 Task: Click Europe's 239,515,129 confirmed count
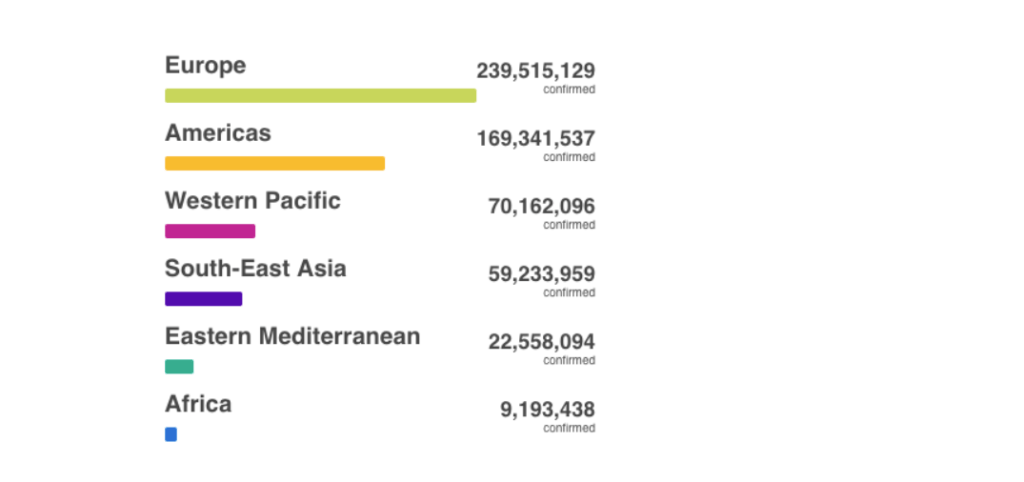[536, 71]
